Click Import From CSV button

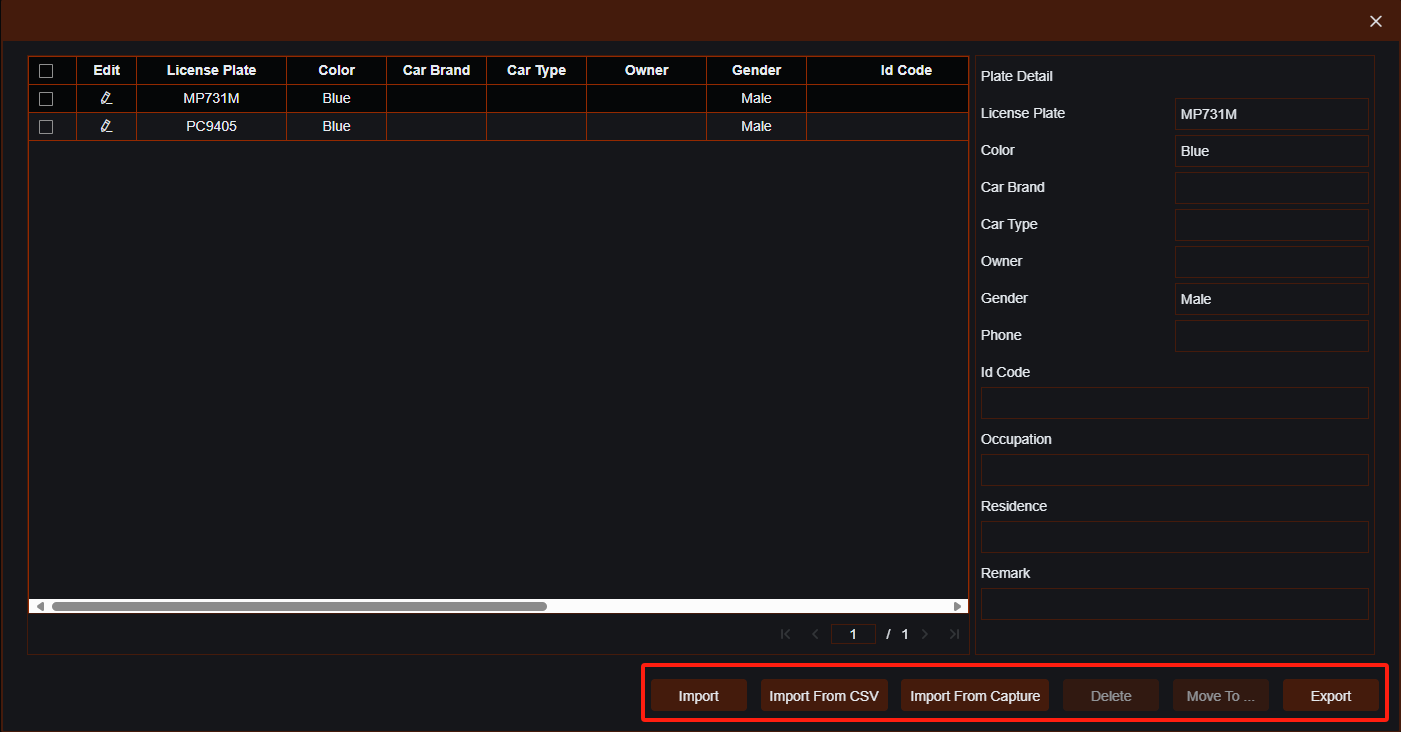(x=824, y=696)
